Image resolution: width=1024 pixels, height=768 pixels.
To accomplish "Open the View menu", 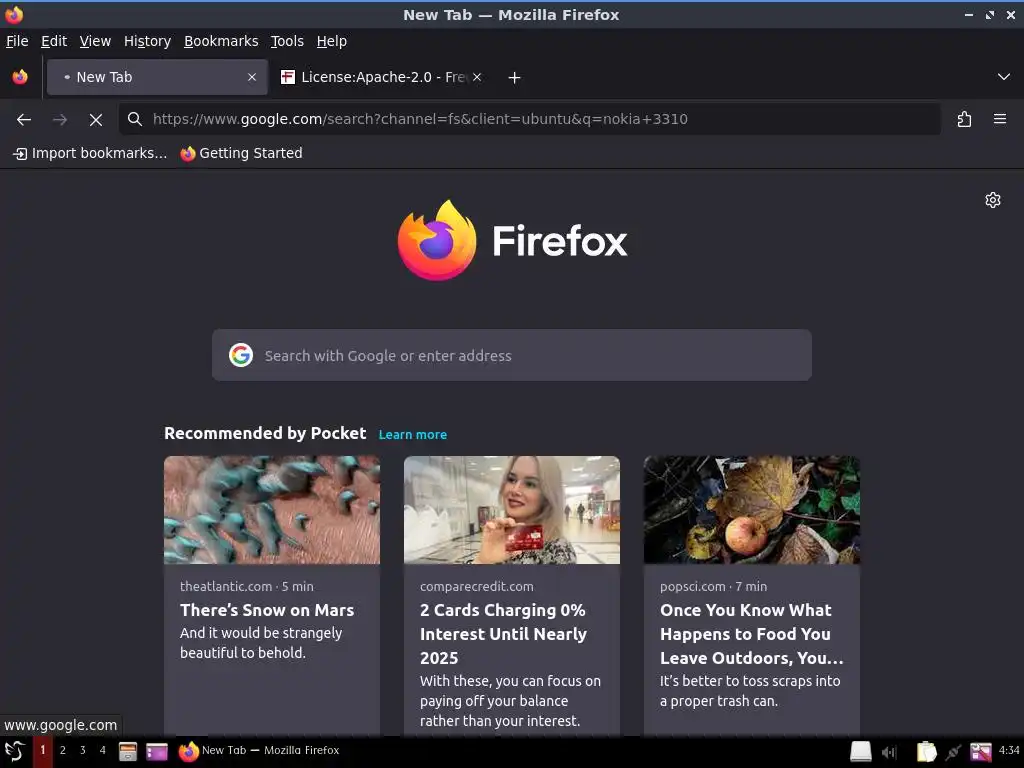I will click(x=95, y=41).
